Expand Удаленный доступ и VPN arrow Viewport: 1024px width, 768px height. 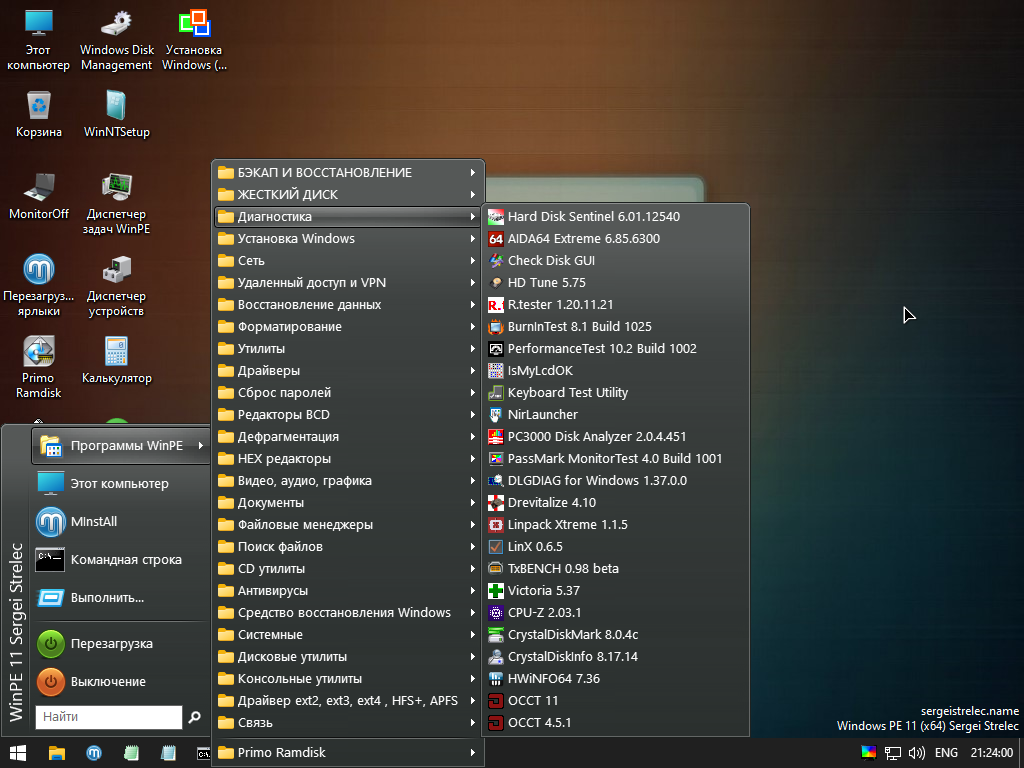[472, 283]
